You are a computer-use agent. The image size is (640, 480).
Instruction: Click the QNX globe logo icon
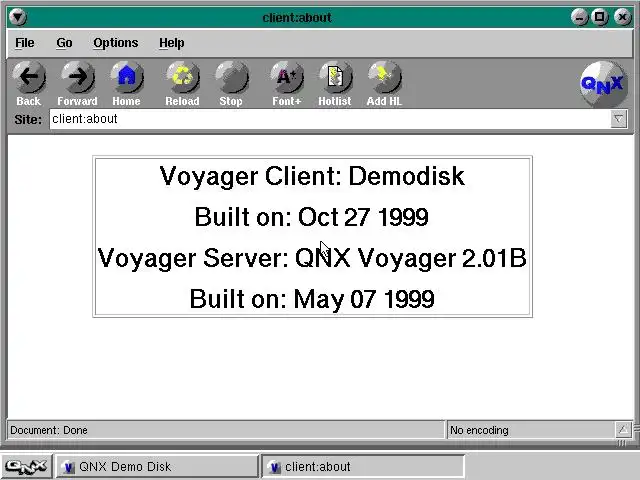click(603, 84)
